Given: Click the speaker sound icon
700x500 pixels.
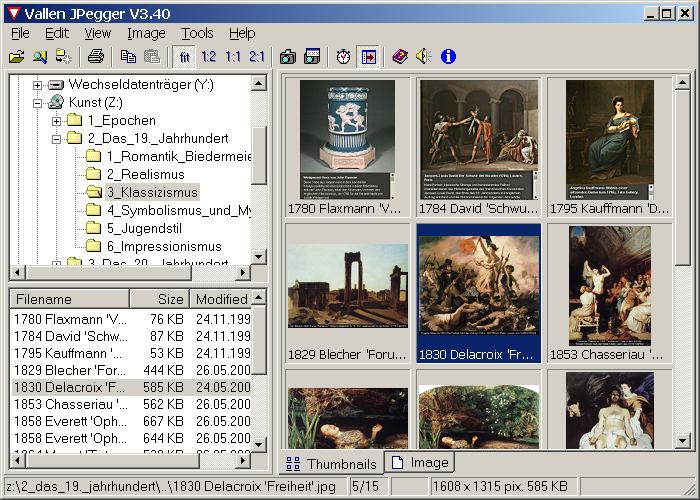Looking at the screenshot, I should [424, 57].
